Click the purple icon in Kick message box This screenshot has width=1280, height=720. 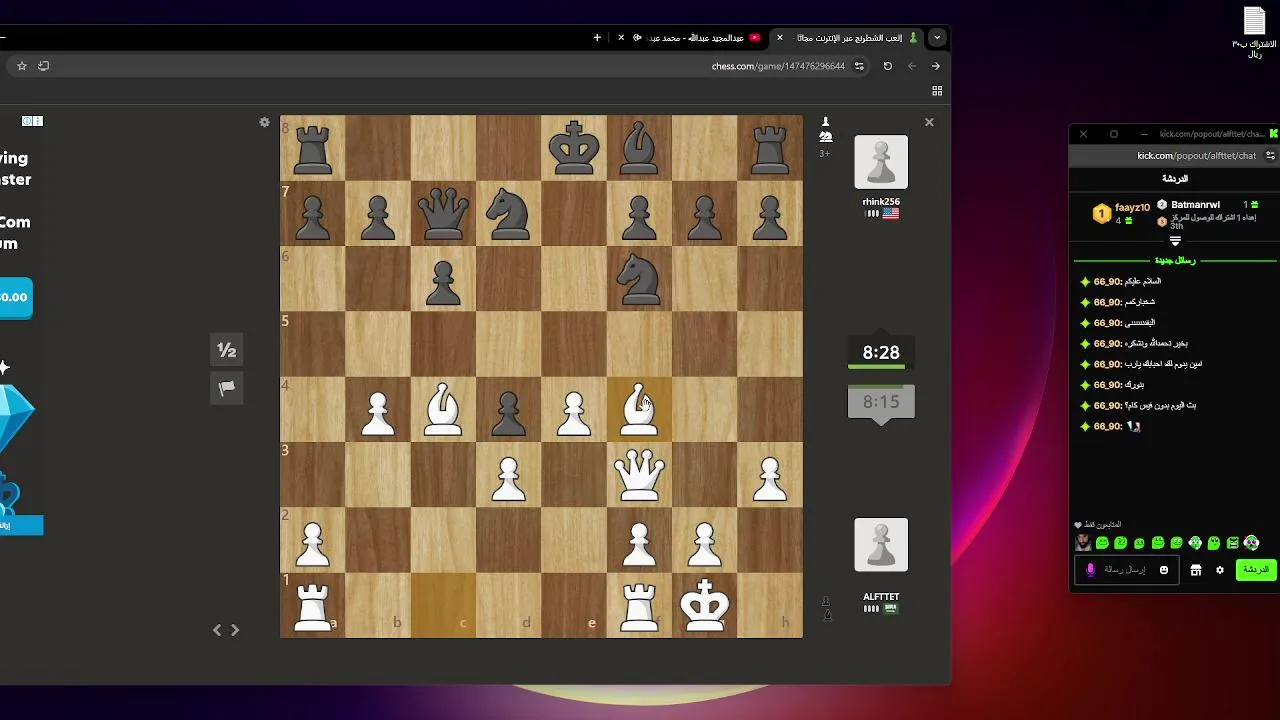coord(1090,570)
